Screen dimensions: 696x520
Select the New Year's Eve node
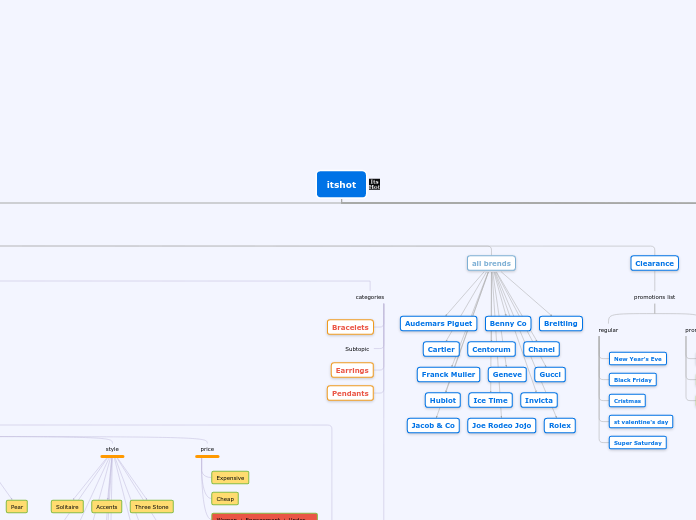coord(637,359)
